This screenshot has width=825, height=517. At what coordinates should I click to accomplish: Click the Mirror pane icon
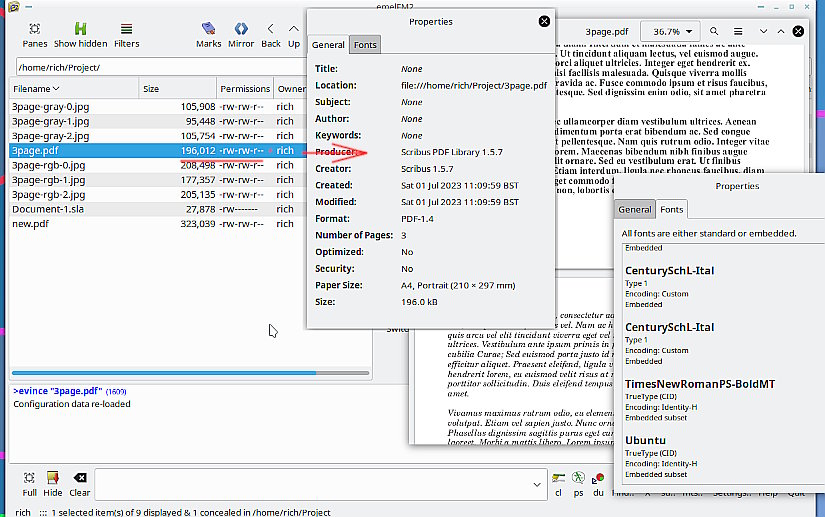pos(241,34)
